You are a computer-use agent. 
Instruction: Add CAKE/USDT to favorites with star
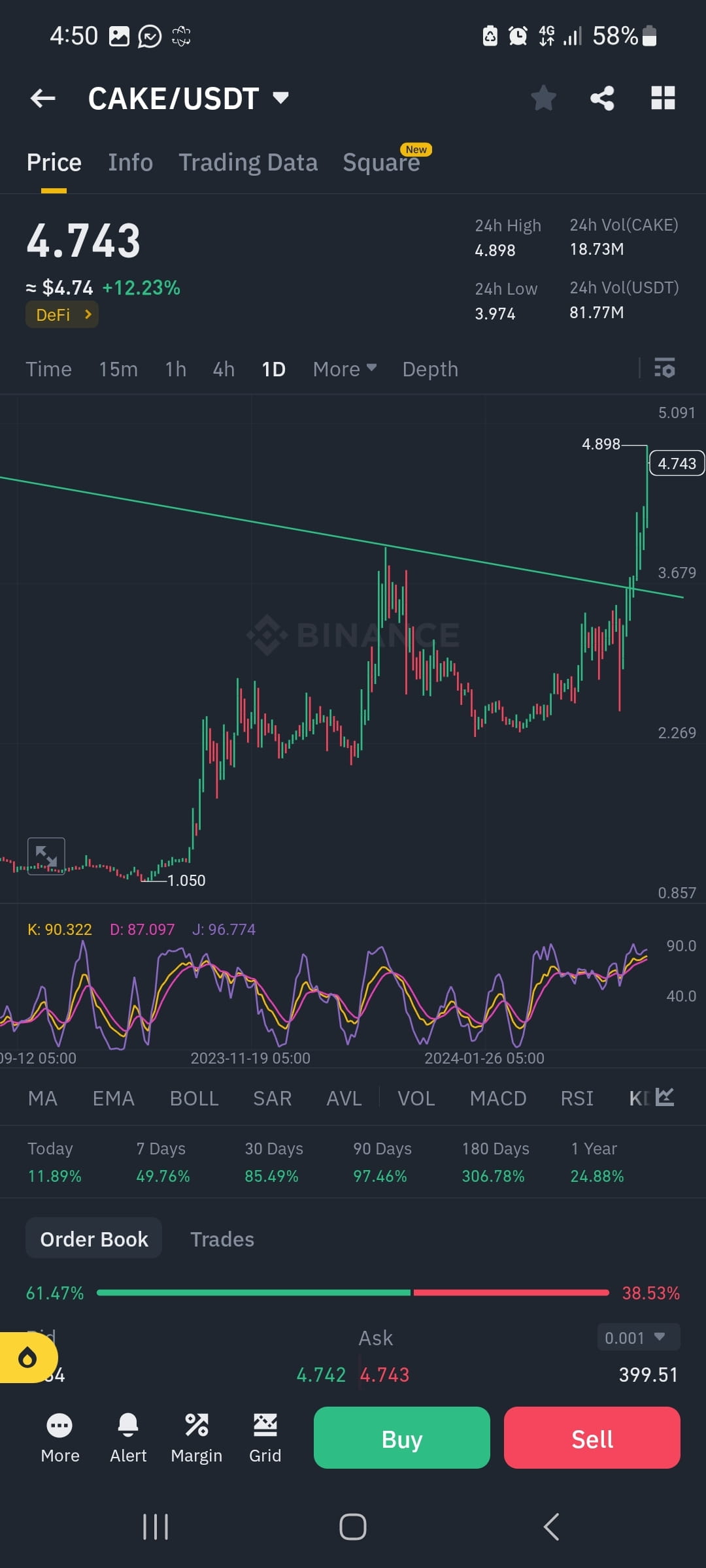(x=543, y=99)
